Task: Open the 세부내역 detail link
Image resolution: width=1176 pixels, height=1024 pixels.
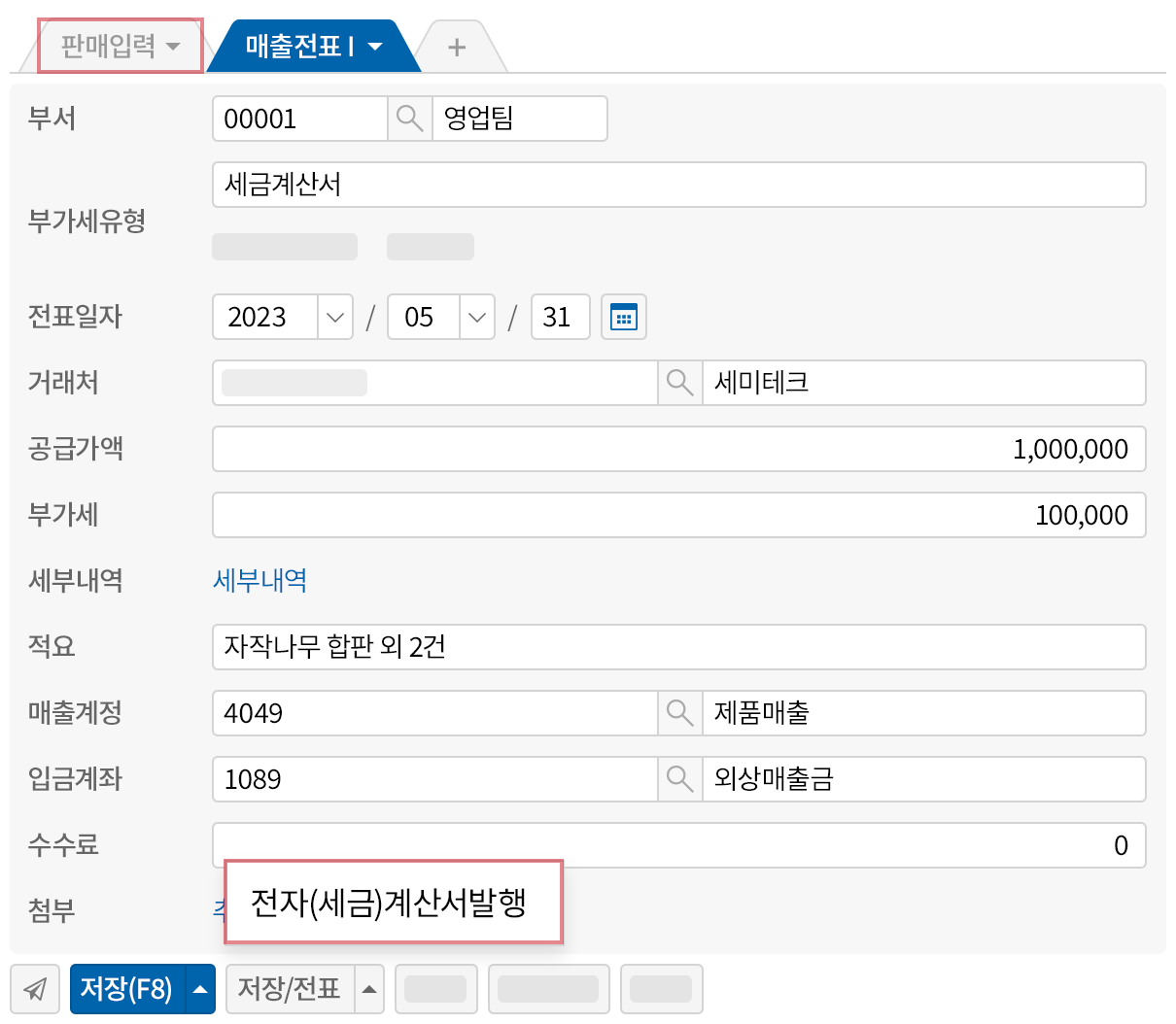Action: pos(259,580)
